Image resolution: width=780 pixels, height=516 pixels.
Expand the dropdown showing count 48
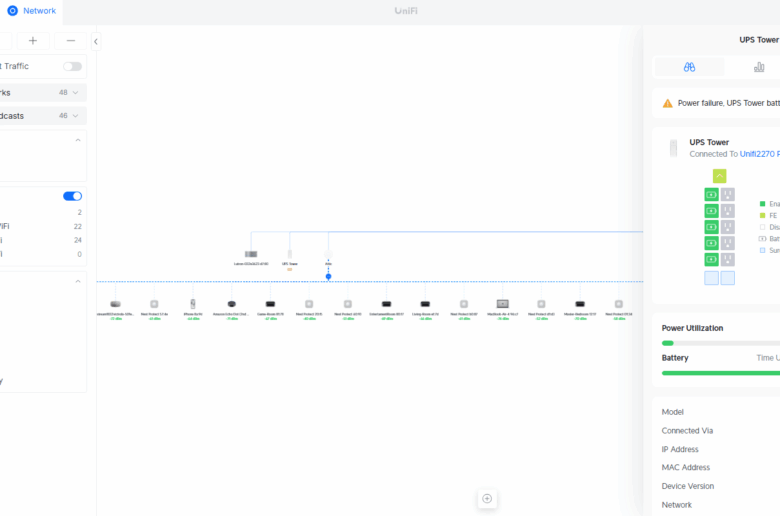coord(74,92)
